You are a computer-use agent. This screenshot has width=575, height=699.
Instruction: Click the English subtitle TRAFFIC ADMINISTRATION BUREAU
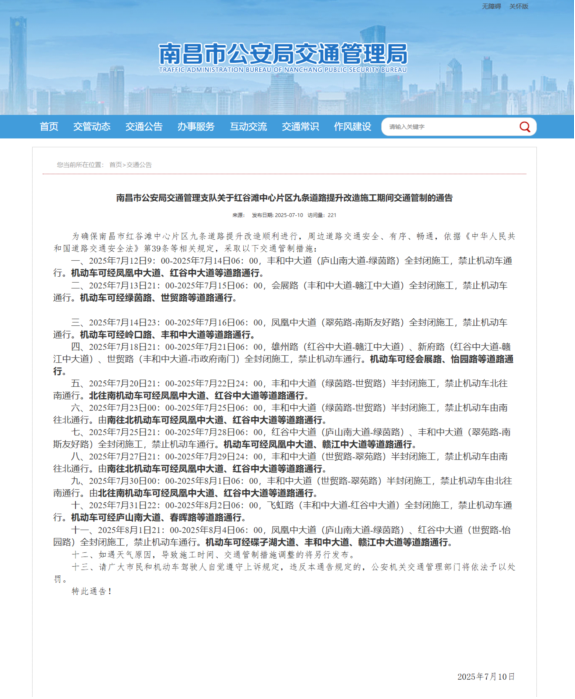click(x=283, y=70)
